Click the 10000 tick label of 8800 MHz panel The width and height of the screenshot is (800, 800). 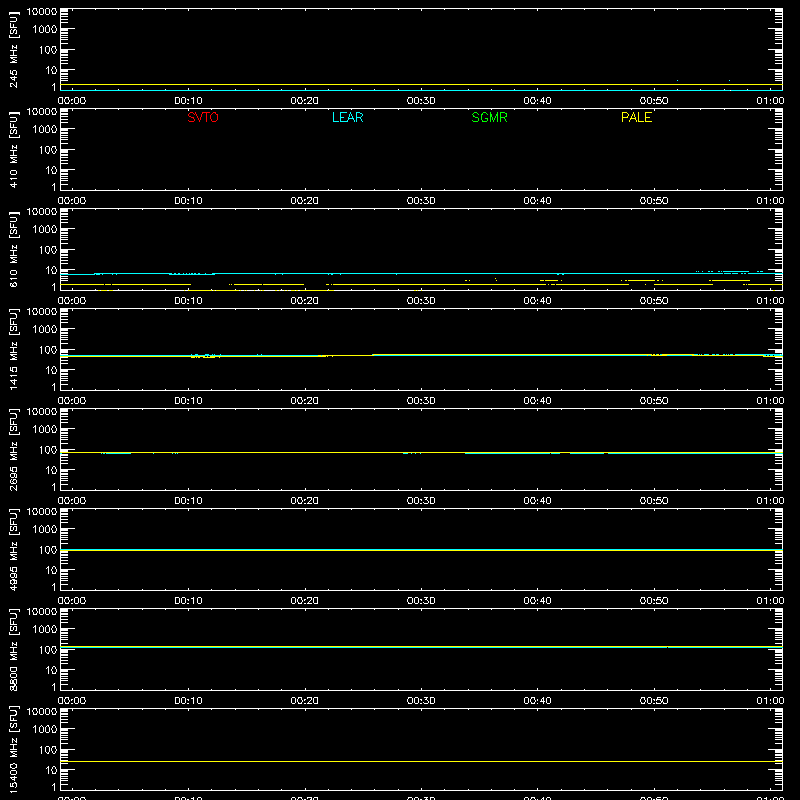42,612
